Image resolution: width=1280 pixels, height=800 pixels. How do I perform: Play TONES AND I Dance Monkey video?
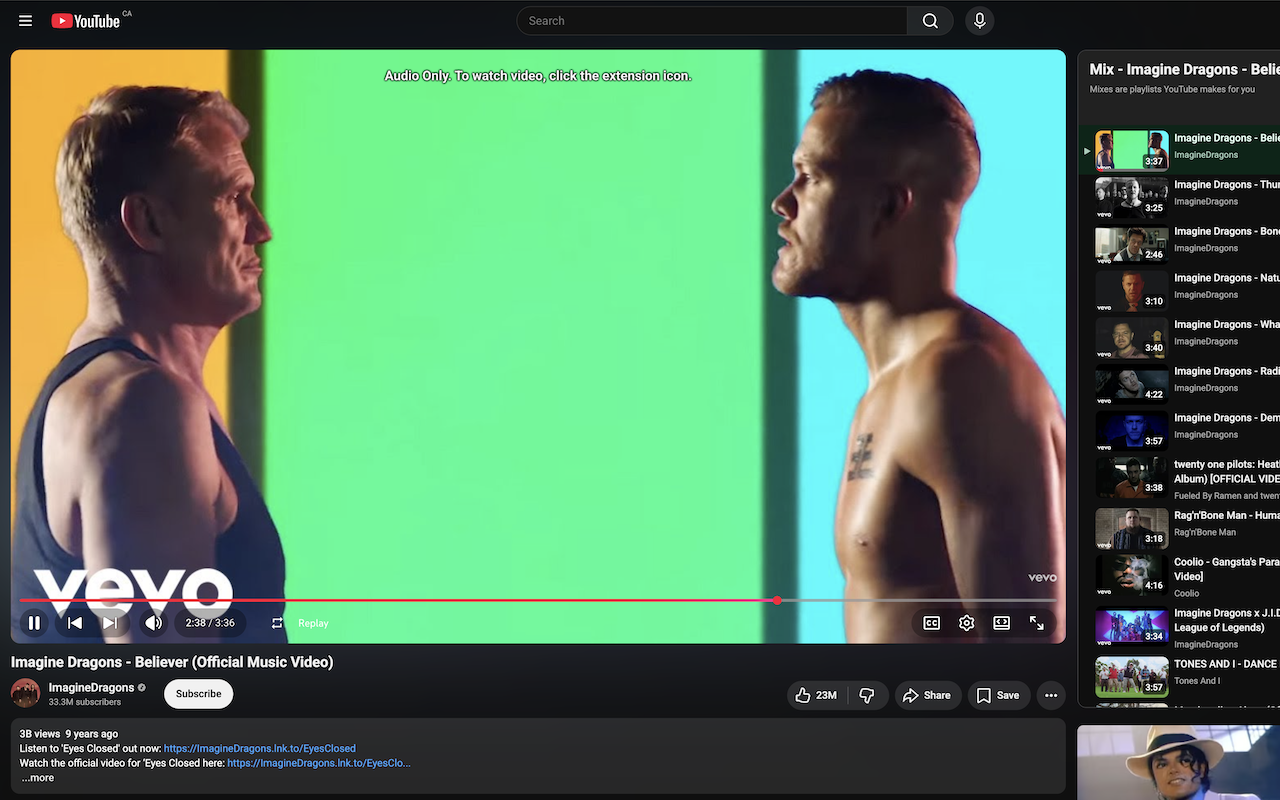pos(1132,677)
